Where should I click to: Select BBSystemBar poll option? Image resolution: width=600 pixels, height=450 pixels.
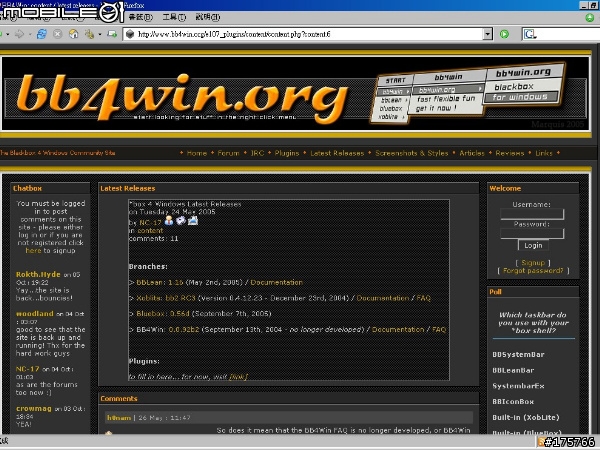click(518, 354)
